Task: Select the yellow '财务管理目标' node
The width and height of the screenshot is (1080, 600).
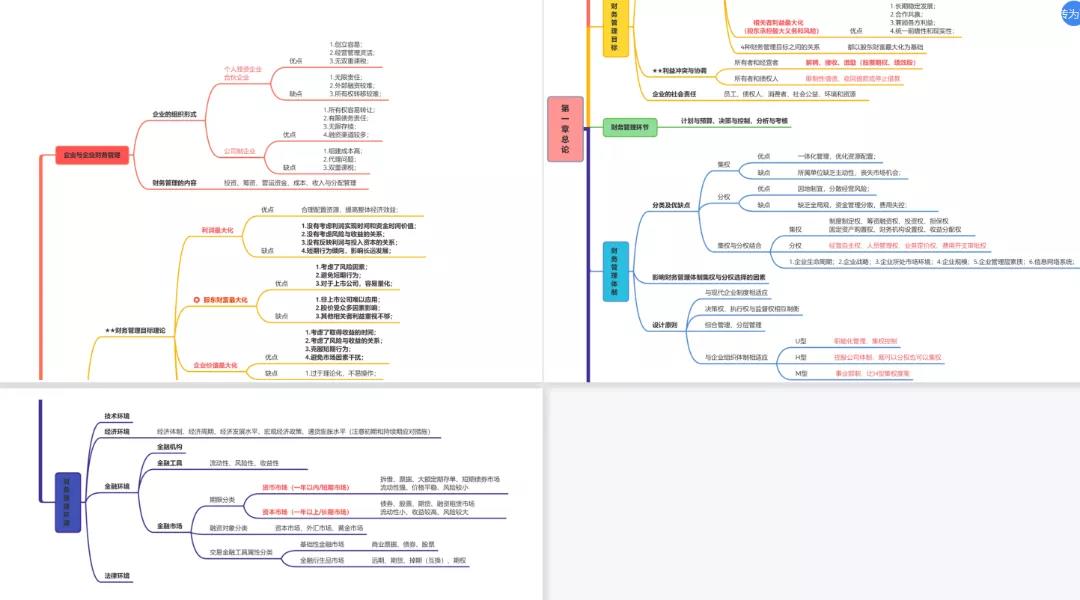Action: pyautogui.click(x=614, y=26)
